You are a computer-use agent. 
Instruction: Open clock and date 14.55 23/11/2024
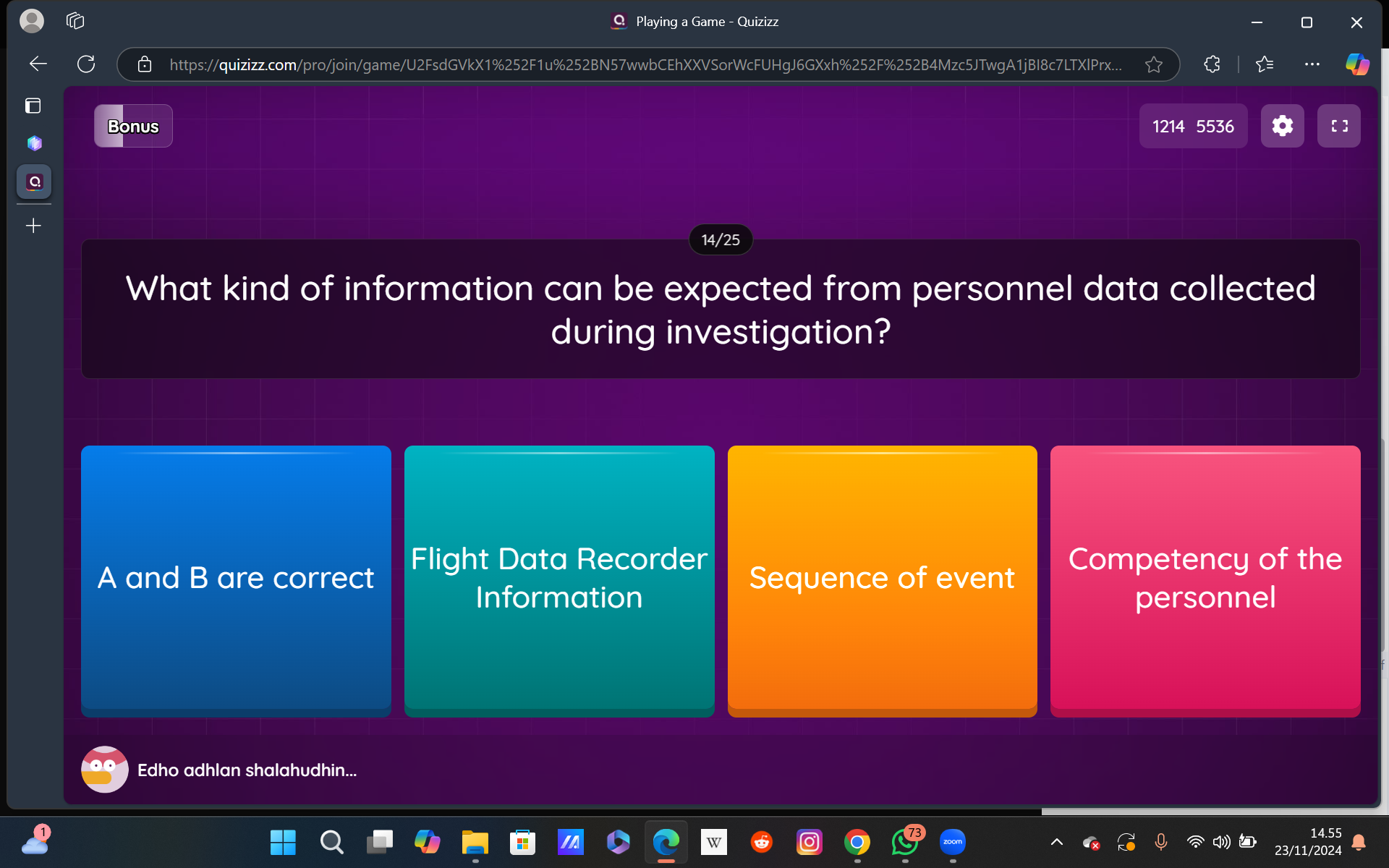[x=1308, y=842]
